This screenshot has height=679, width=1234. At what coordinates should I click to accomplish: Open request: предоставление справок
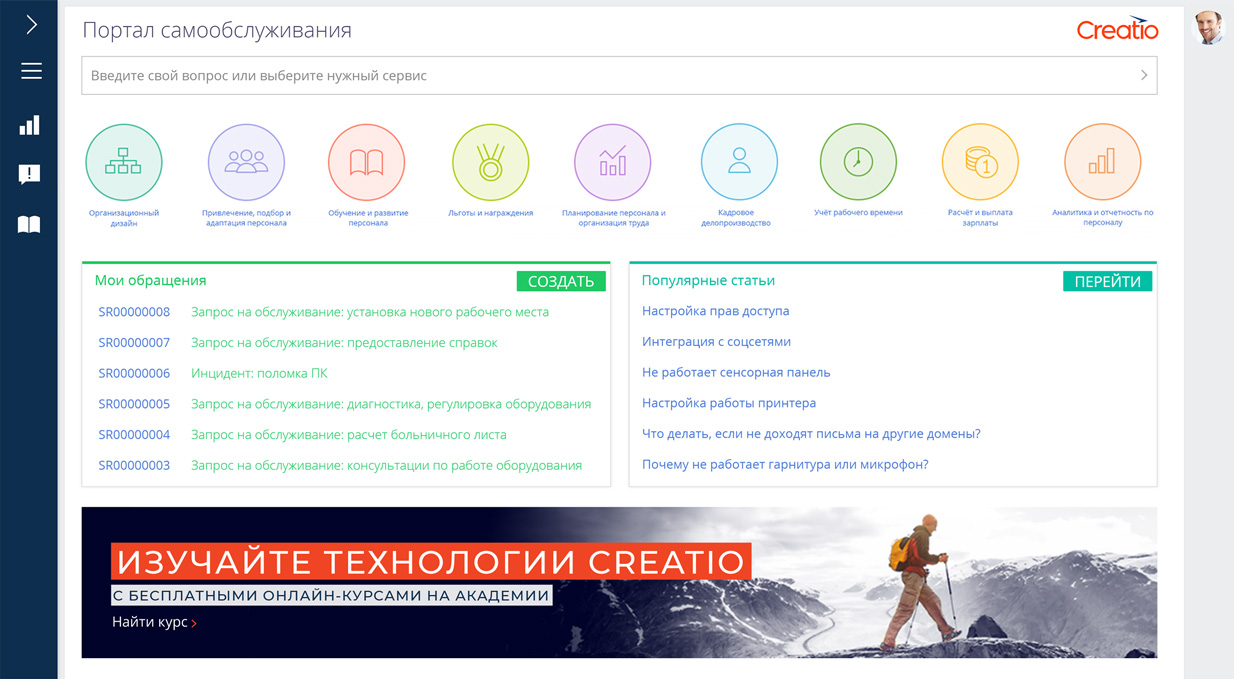pyautogui.click(x=344, y=343)
